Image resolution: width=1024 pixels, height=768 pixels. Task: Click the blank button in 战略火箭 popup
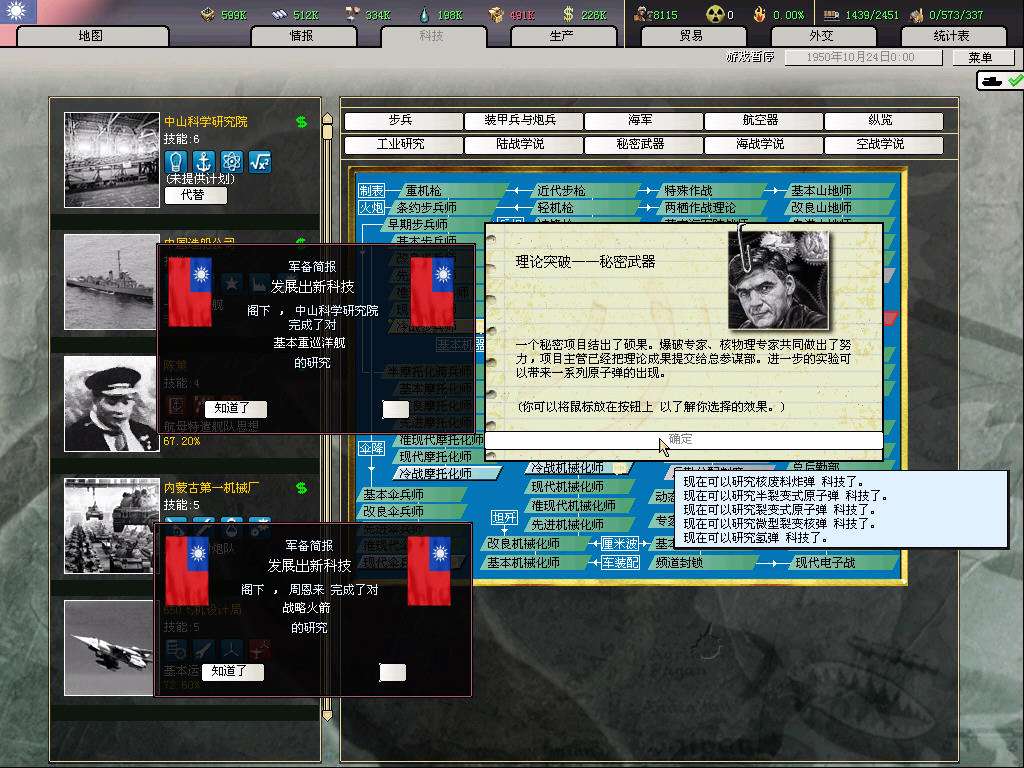392,672
